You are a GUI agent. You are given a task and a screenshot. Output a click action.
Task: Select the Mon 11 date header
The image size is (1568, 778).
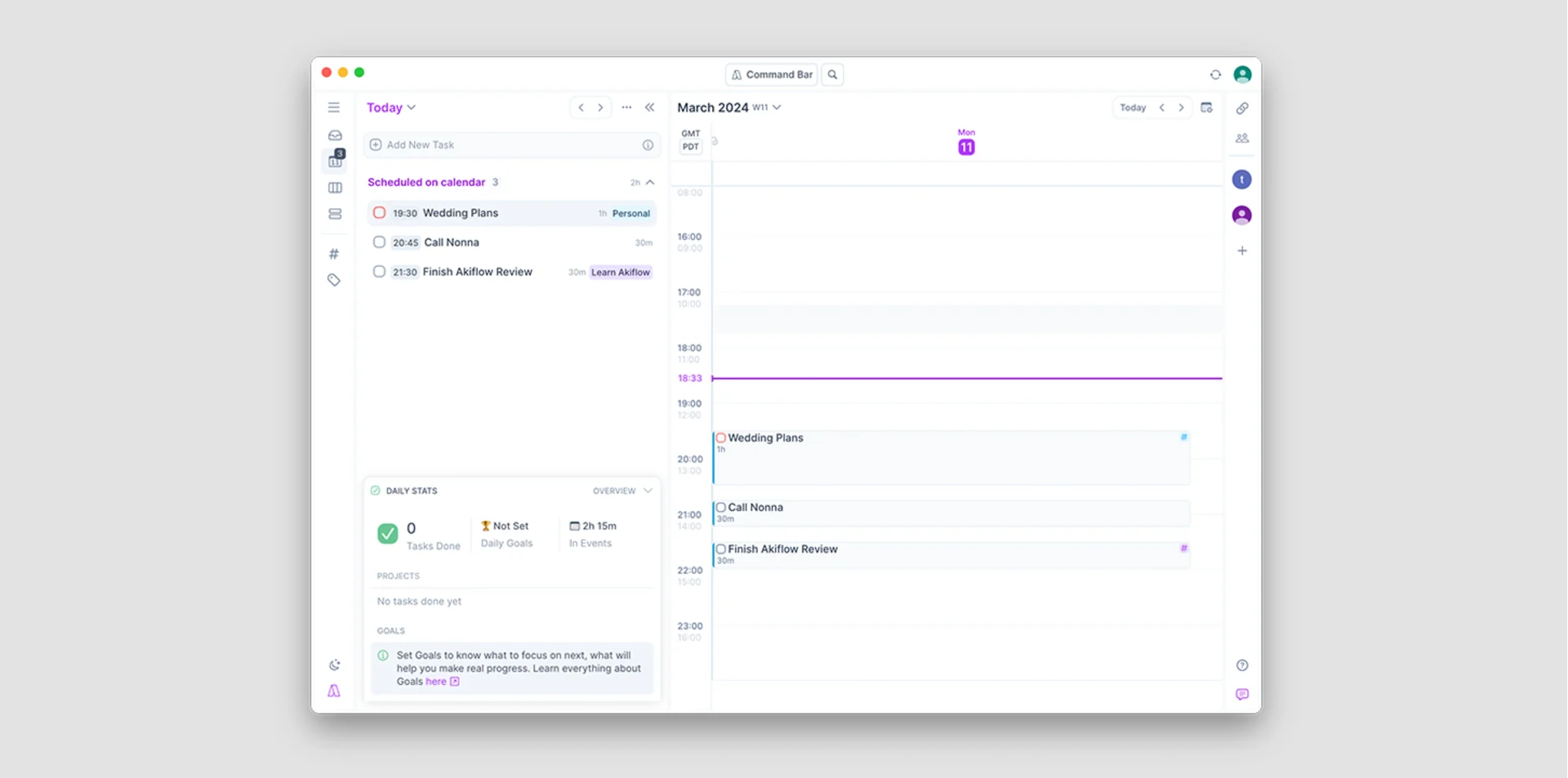(966, 142)
